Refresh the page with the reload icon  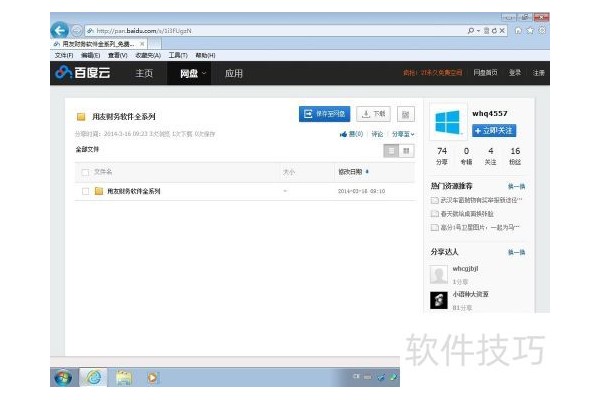pos(494,31)
